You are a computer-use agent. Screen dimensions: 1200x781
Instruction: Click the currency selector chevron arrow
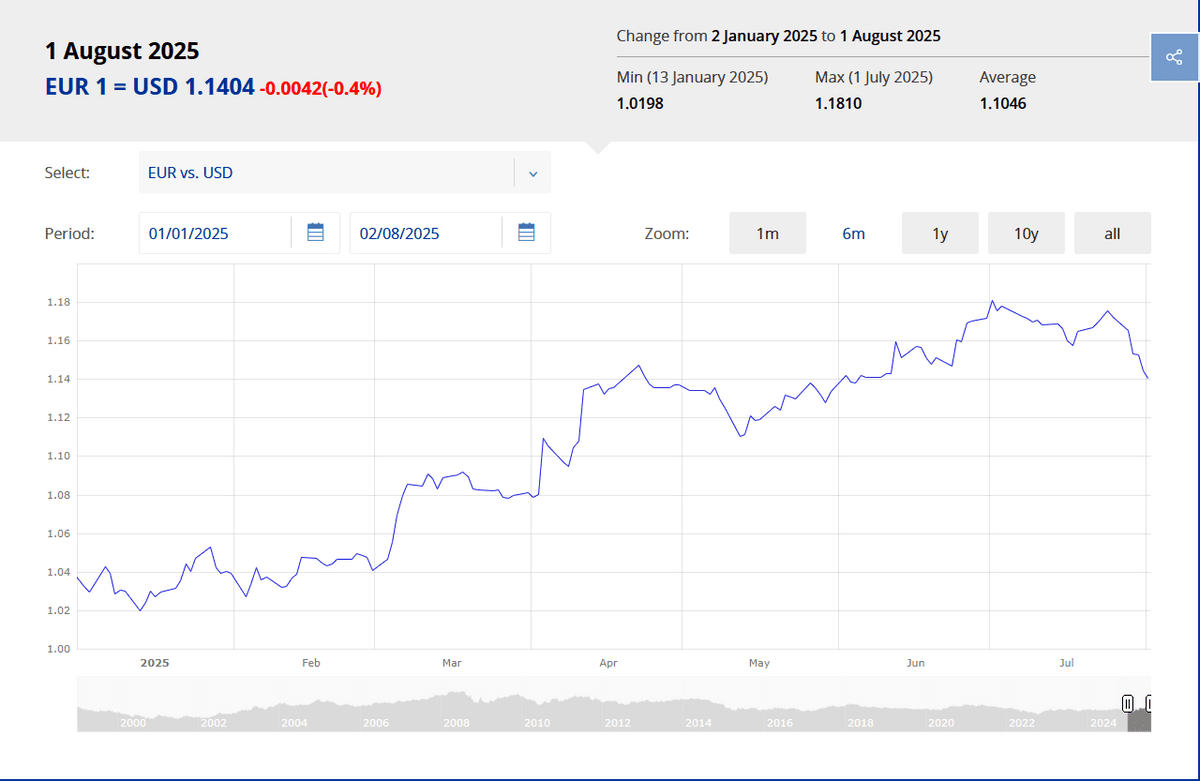click(x=533, y=173)
